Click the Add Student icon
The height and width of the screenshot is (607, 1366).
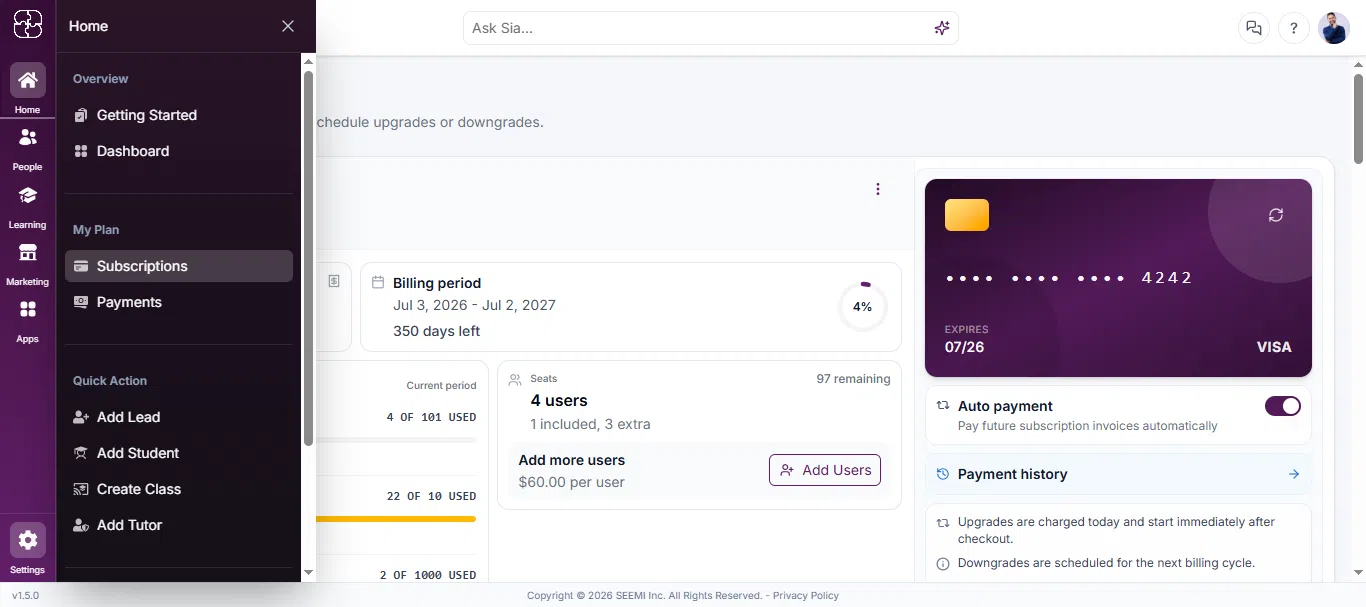pyautogui.click(x=81, y=453)
